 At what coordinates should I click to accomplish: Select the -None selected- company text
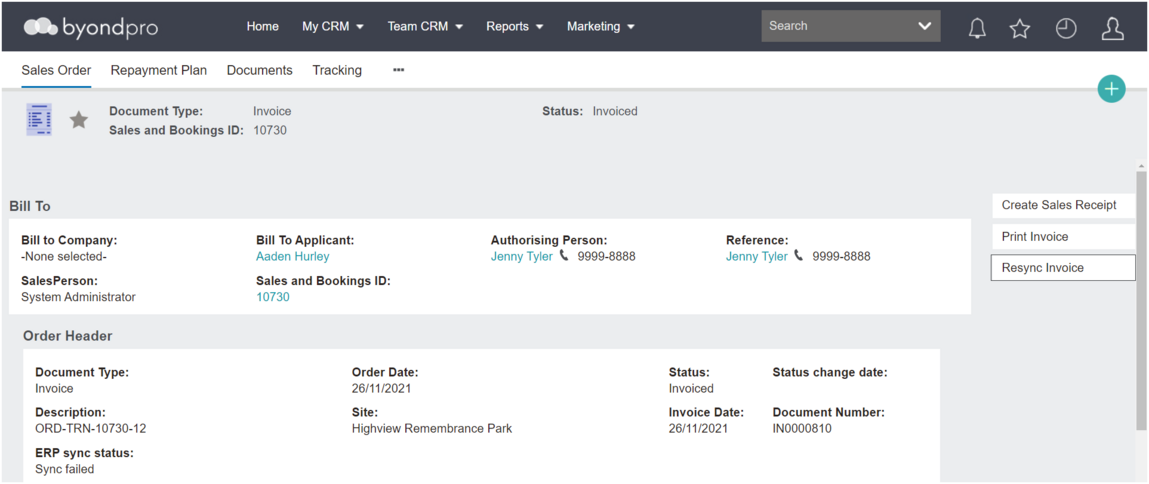tap(64, 257)
